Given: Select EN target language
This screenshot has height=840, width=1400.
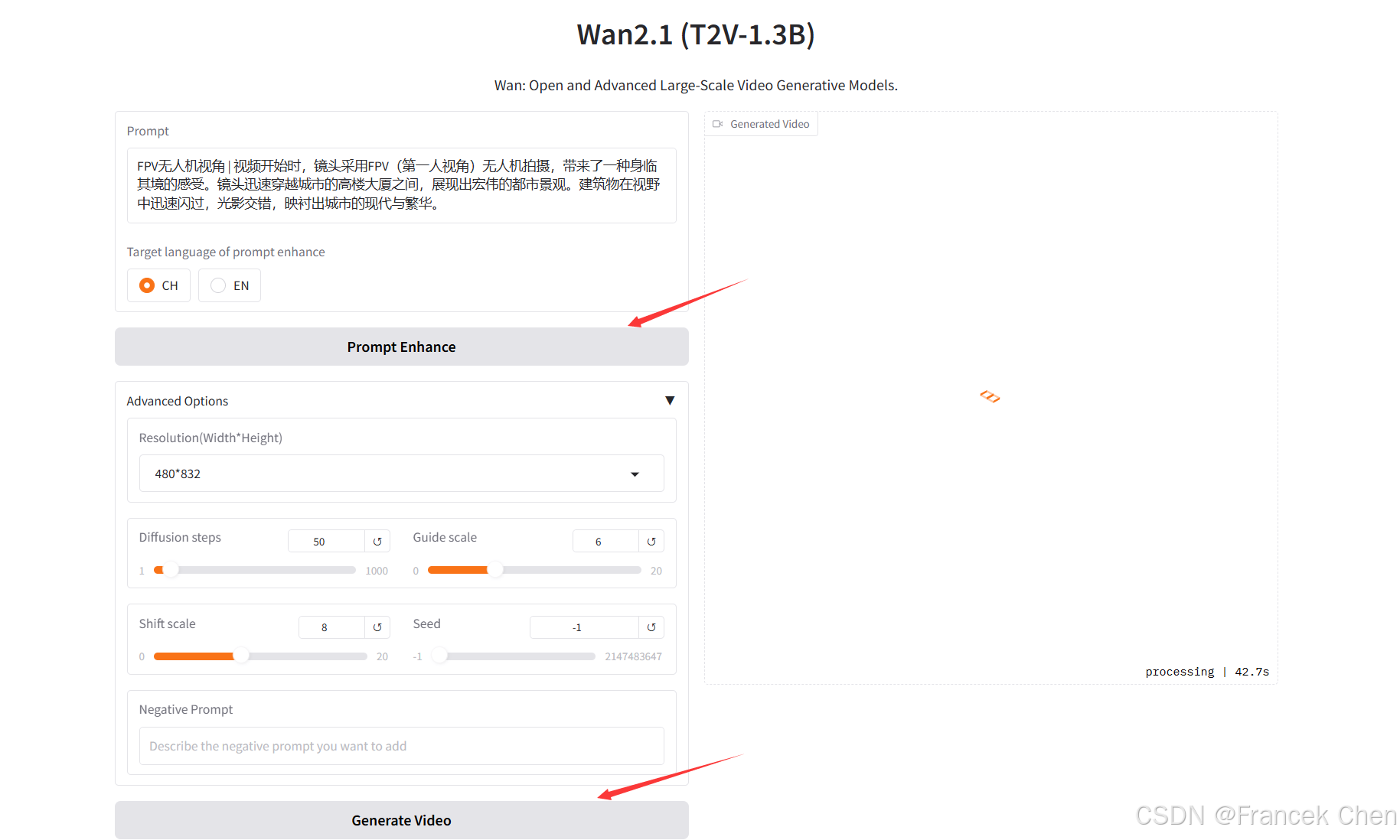Looking at the screenshot, I should [230, 285].
